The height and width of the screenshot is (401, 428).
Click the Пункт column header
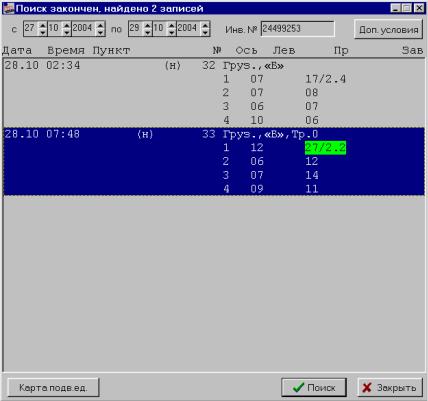click(111, 51)
